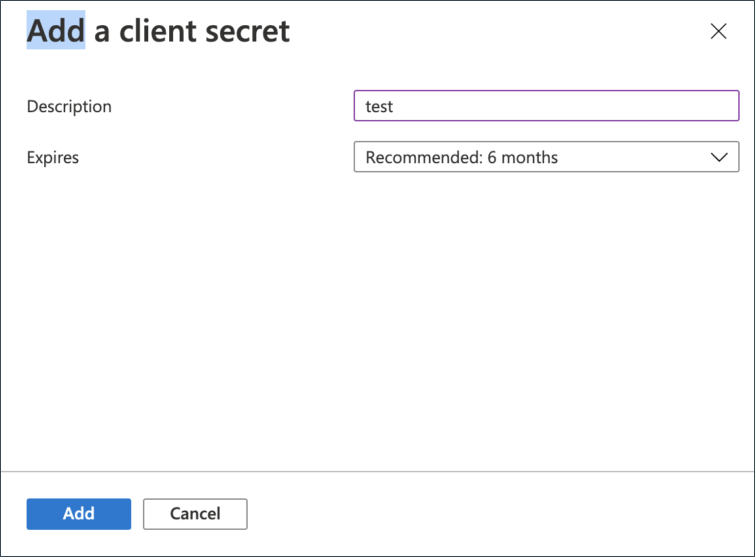Click the letter a in the heading
This screenshot has width=755, height=557.
click(102, 33)
